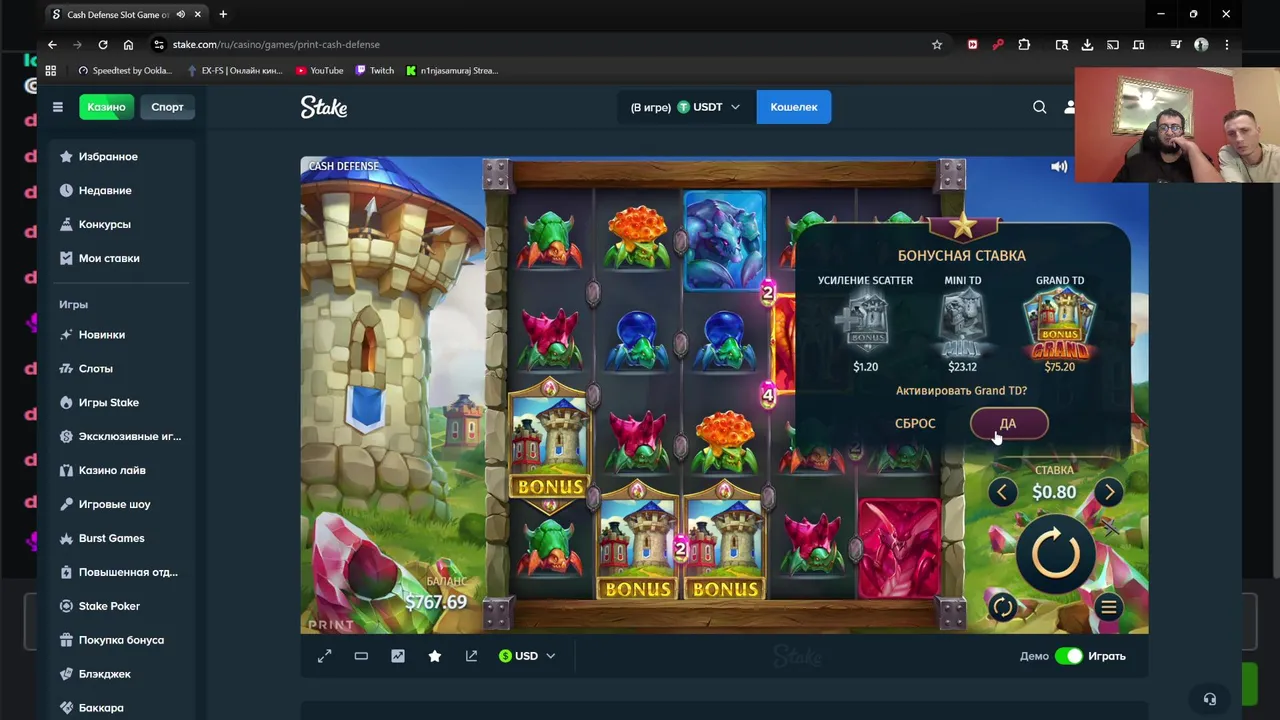Enter fullscreen mode for the game
1280x720 pixels.
point(324,656)
